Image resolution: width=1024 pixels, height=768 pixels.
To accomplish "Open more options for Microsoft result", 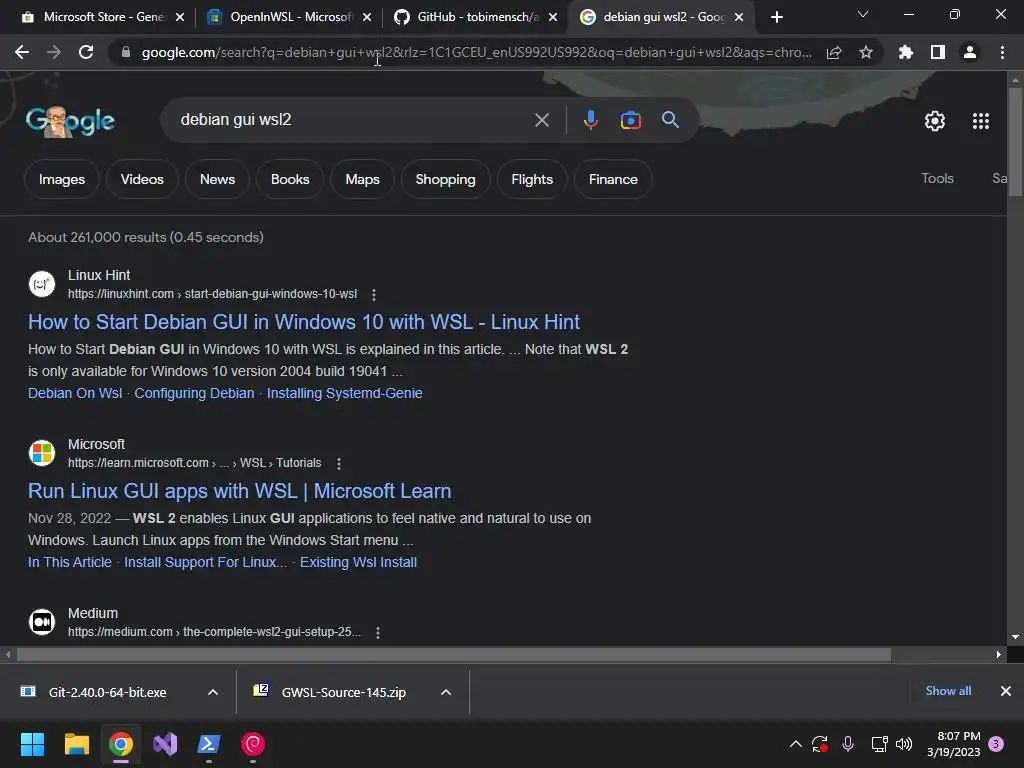I will coord(338,464).
